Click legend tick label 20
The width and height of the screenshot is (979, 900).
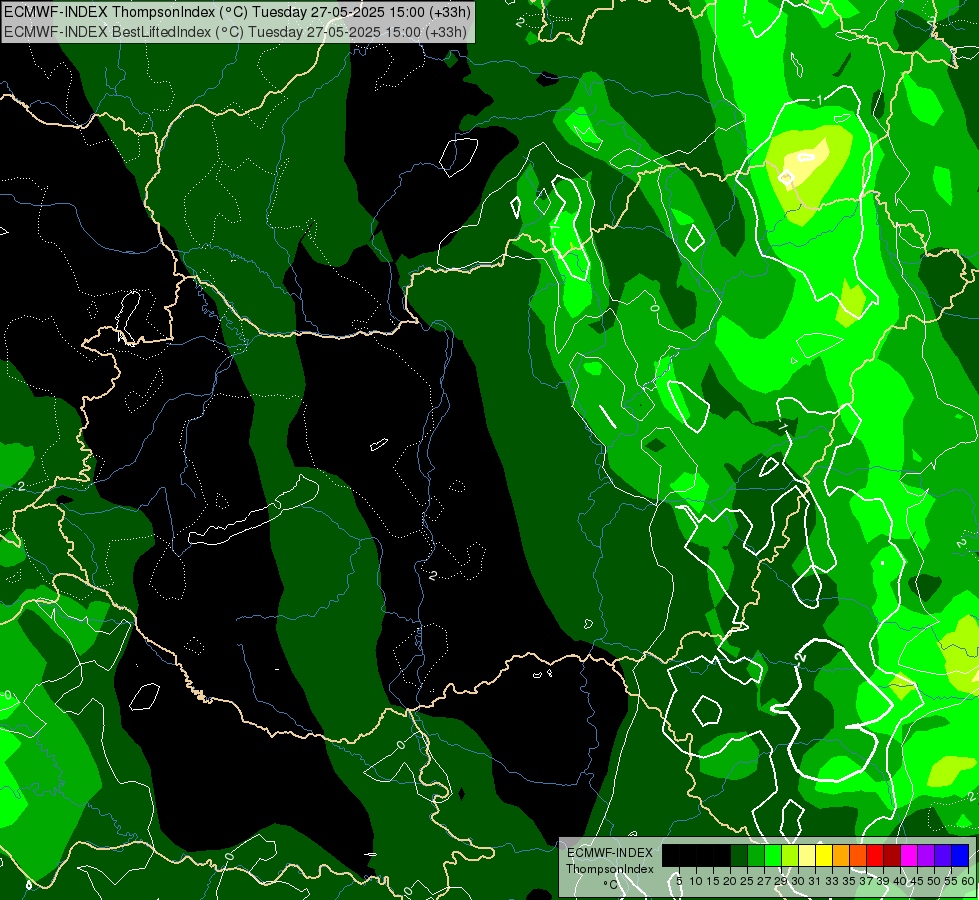click(x=730, y=881)
